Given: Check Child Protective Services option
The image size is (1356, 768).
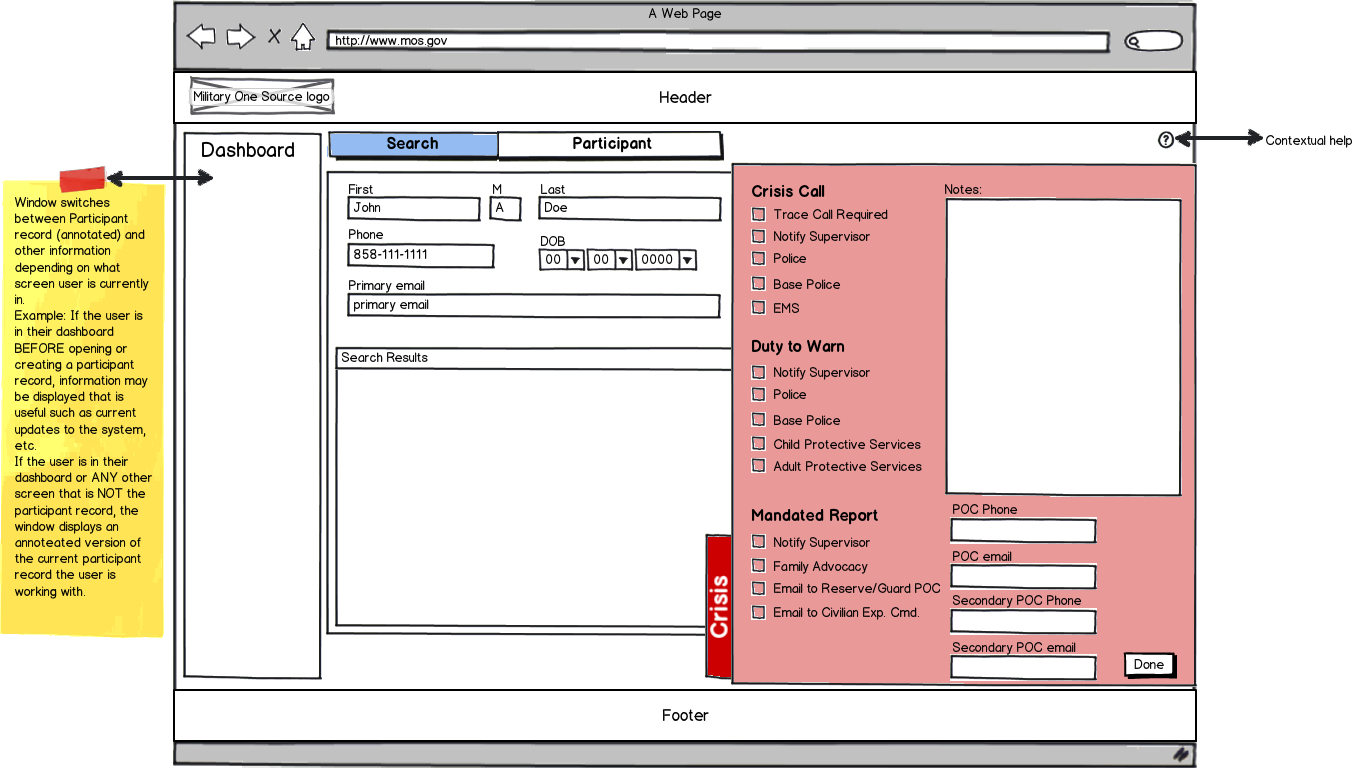Looking at the screenshot, I should 759,444.
